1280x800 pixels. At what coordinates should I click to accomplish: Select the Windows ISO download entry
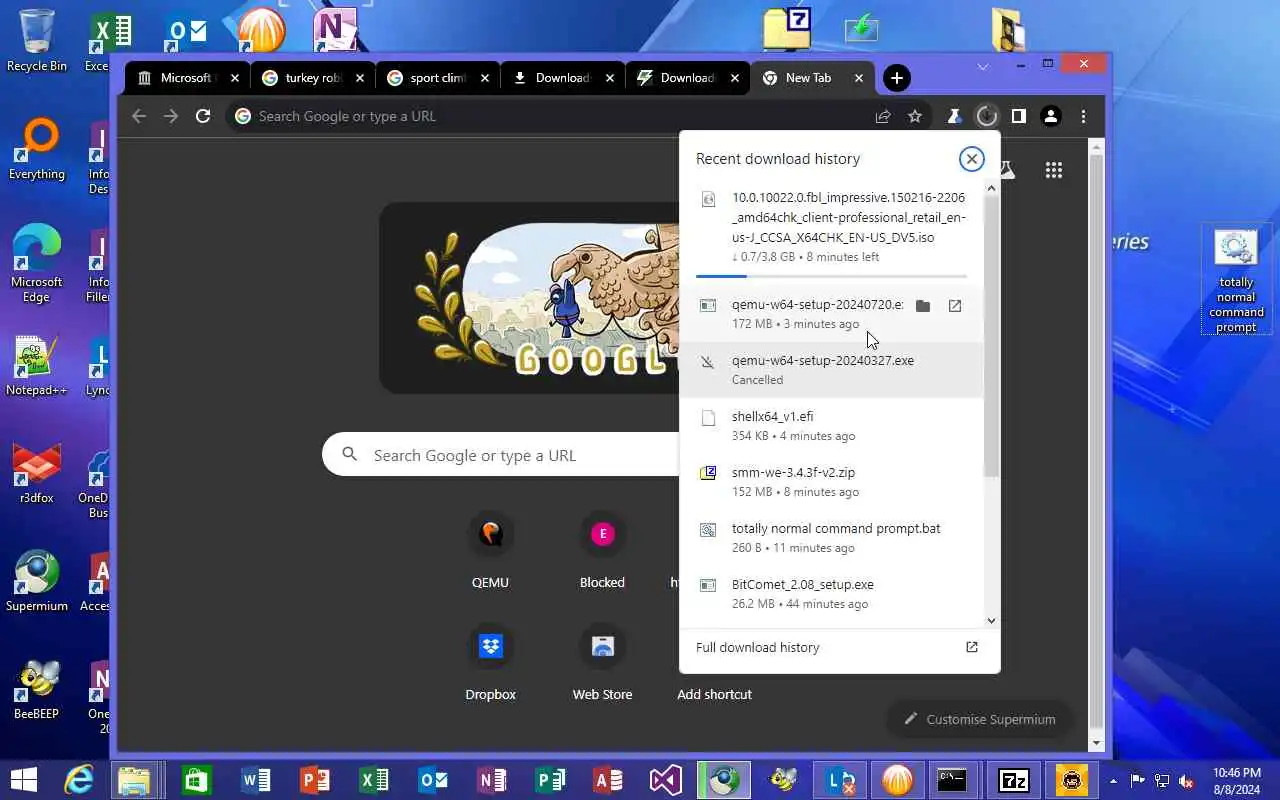(x=832, y=227)
